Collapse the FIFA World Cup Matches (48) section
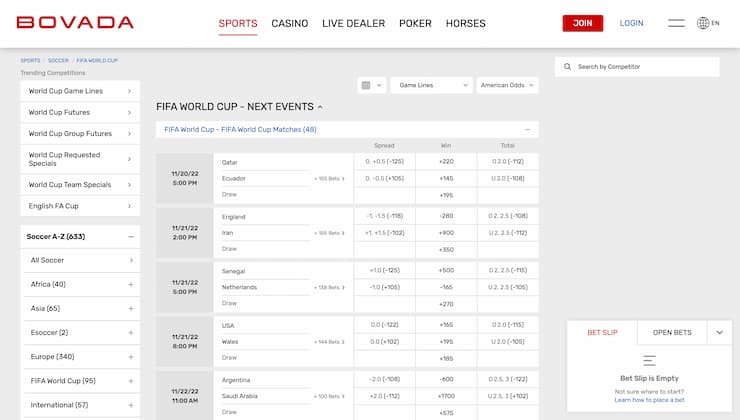Image resolution: width=740 pixels, height=420 pixels. click(x=528, y=129)
